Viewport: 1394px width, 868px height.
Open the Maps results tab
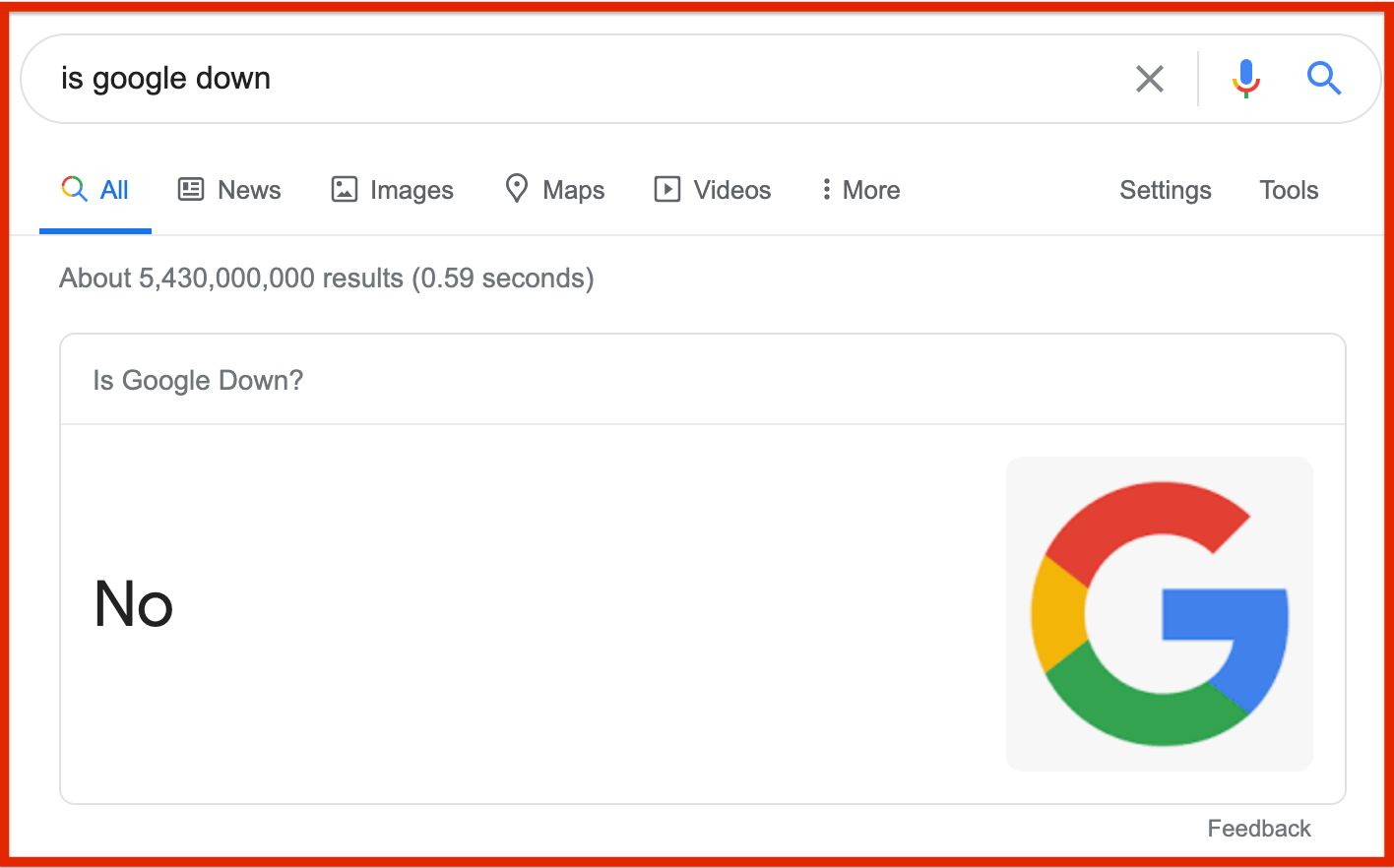click(x=573, y=190)
